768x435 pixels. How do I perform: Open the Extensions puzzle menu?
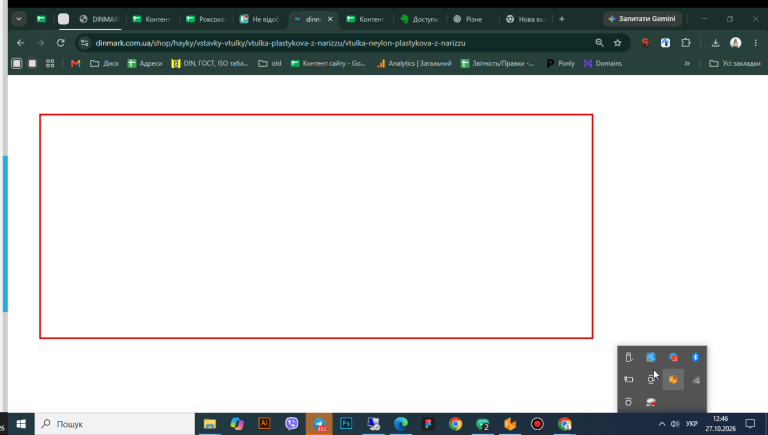coord(686,43)
